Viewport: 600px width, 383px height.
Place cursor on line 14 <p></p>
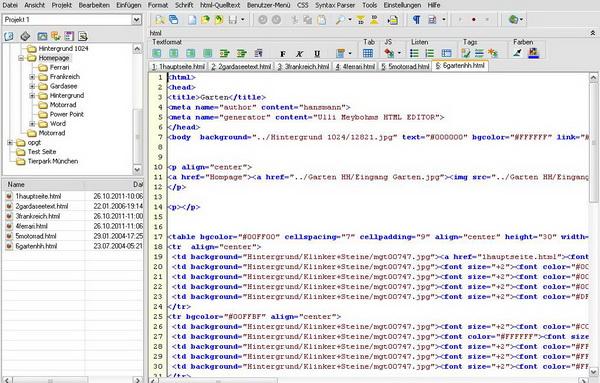pyautogui.click(x=184, y=207)
